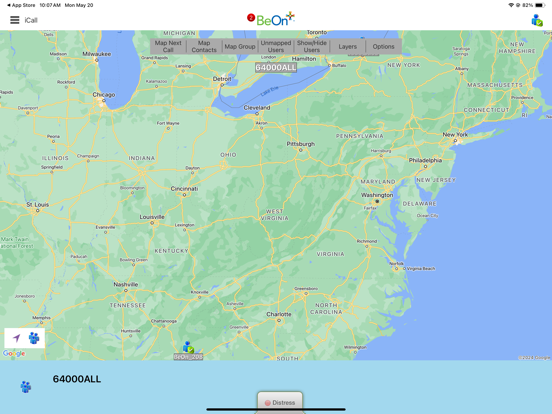Tap Nashville city label on map
The width and height of the screenshot is (552, 414).
pyautogui.click(x=126, y=284)
